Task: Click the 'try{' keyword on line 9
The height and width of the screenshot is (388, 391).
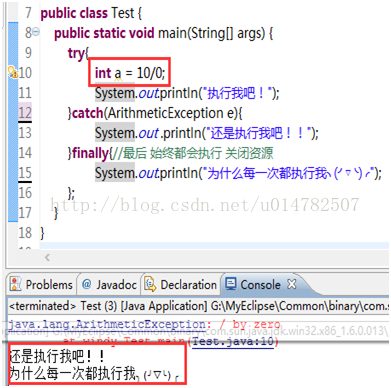Action: (x=78, y=53)
